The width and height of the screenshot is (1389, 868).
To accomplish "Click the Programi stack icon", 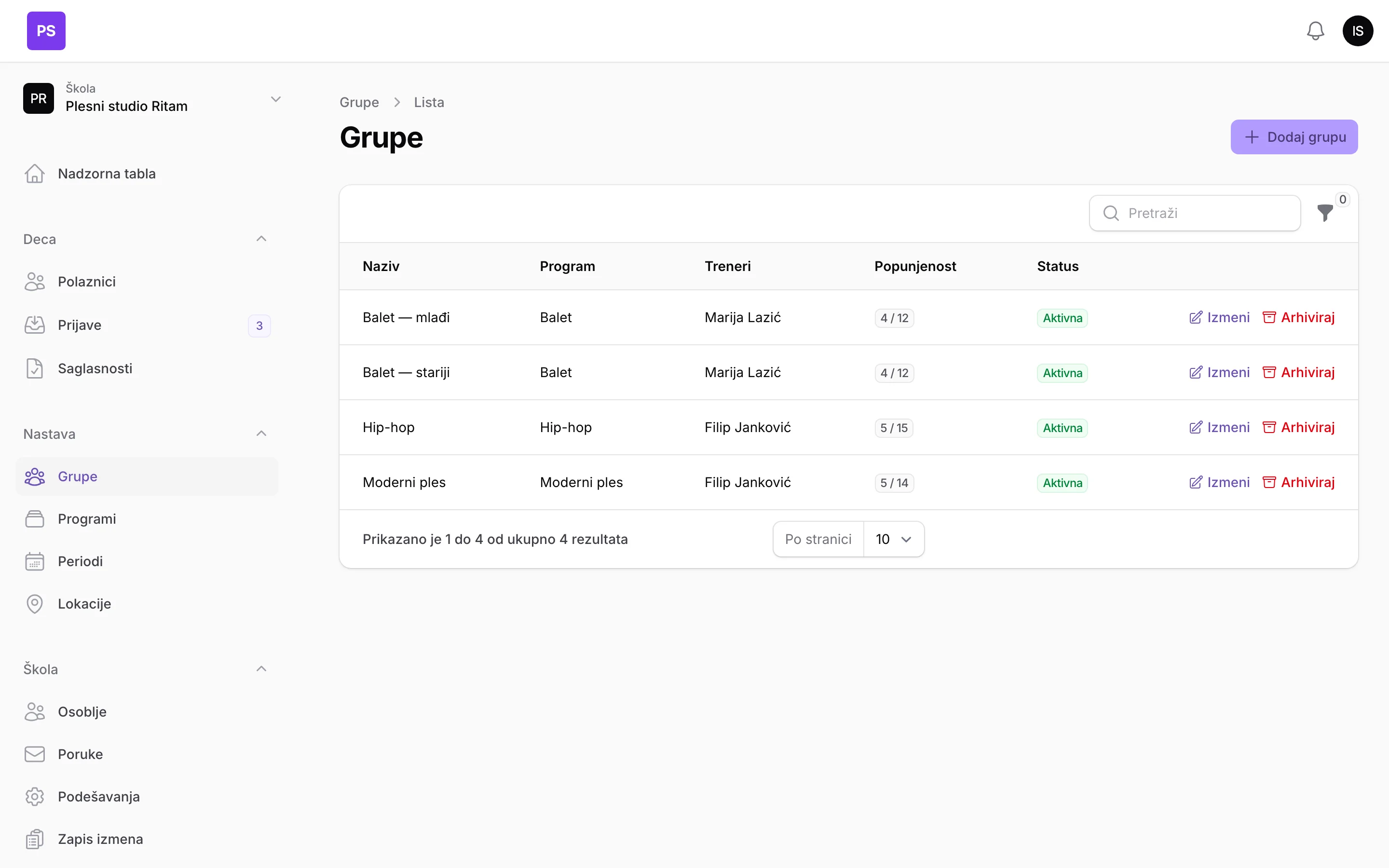I will click(34, 519).
